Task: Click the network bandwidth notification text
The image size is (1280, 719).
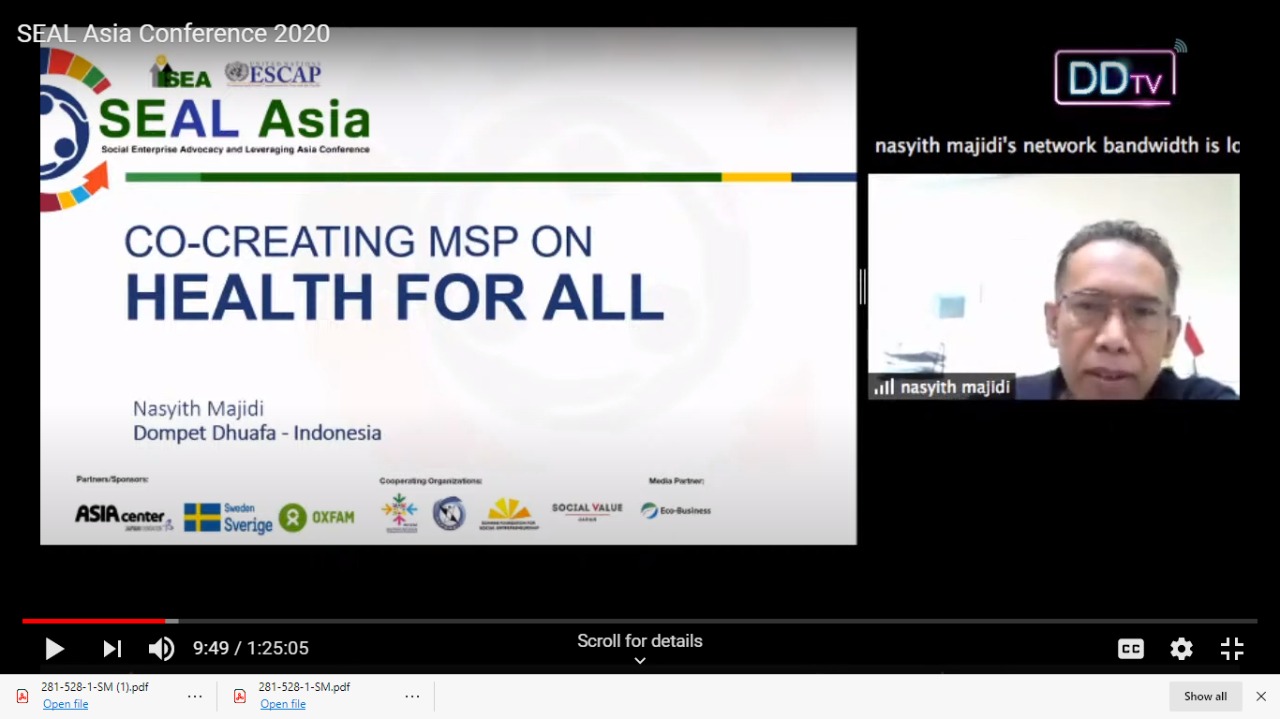Action: coord(1057,146)
